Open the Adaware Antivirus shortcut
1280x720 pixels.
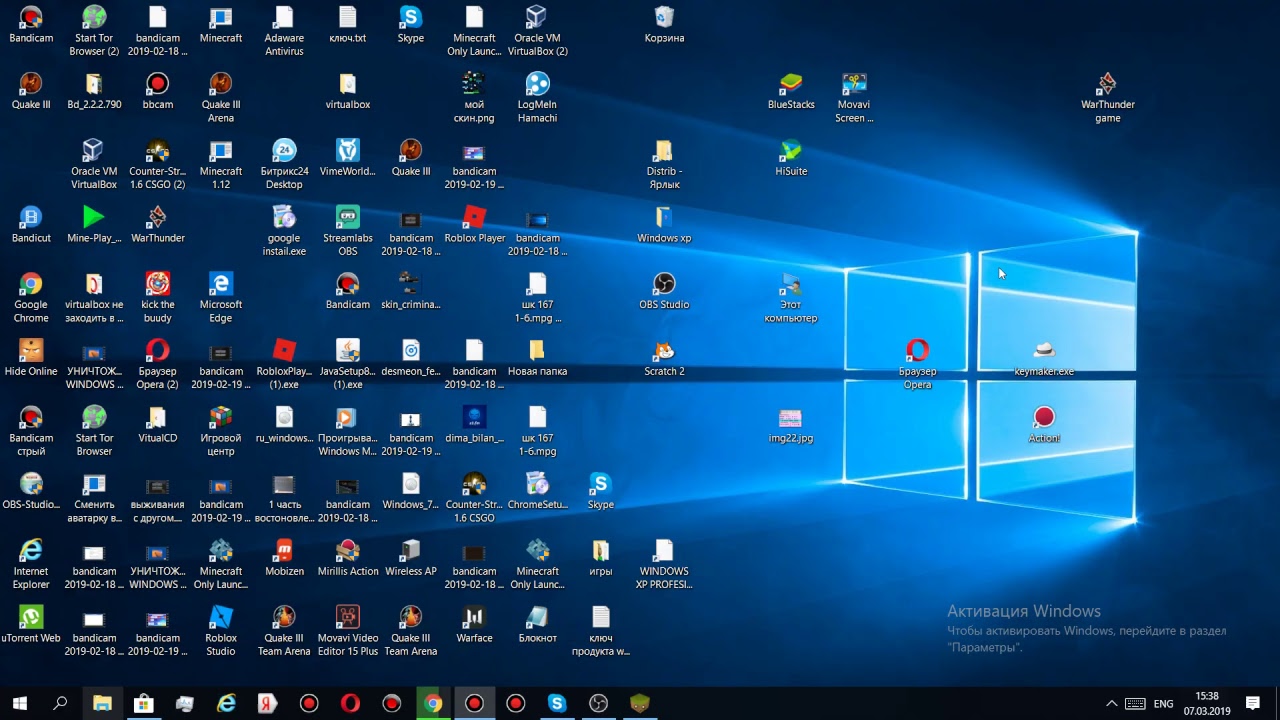284,30
